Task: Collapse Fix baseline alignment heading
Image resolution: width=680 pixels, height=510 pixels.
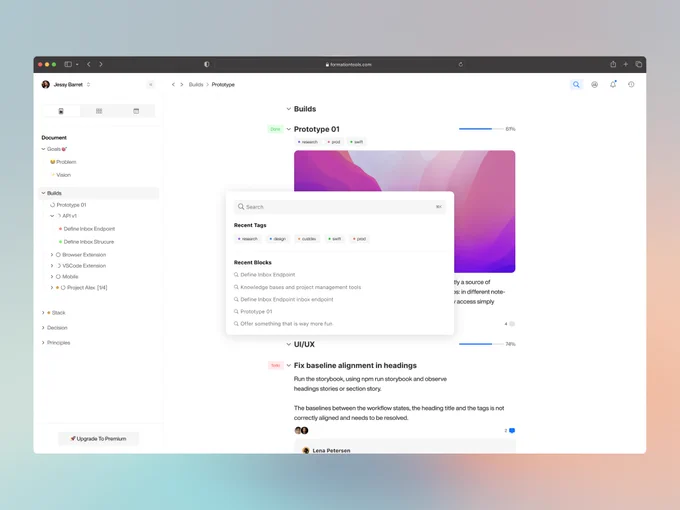Action: click(288, 366)
